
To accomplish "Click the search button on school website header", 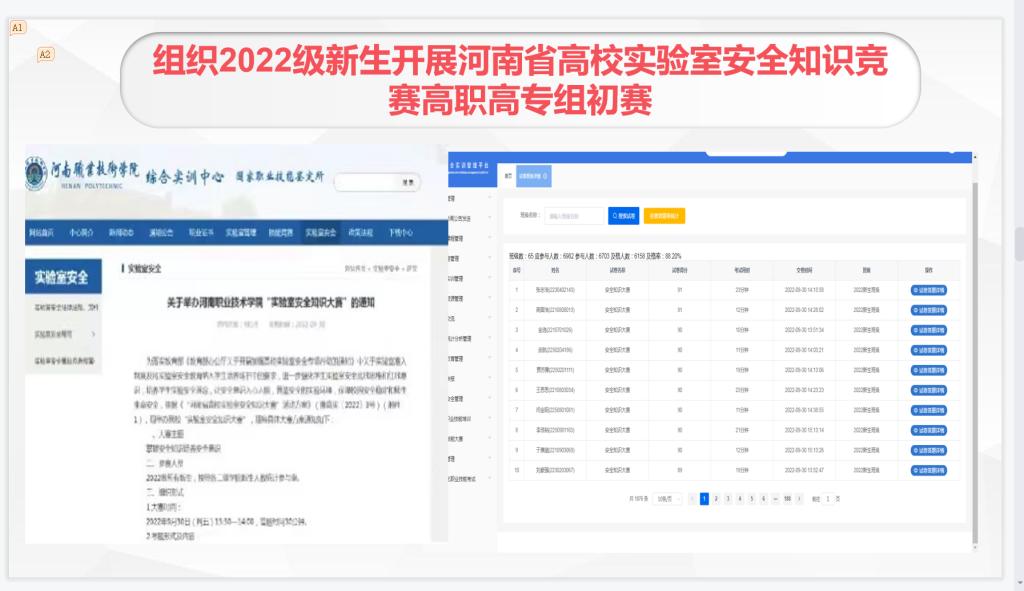I will (x=408, y=183).
